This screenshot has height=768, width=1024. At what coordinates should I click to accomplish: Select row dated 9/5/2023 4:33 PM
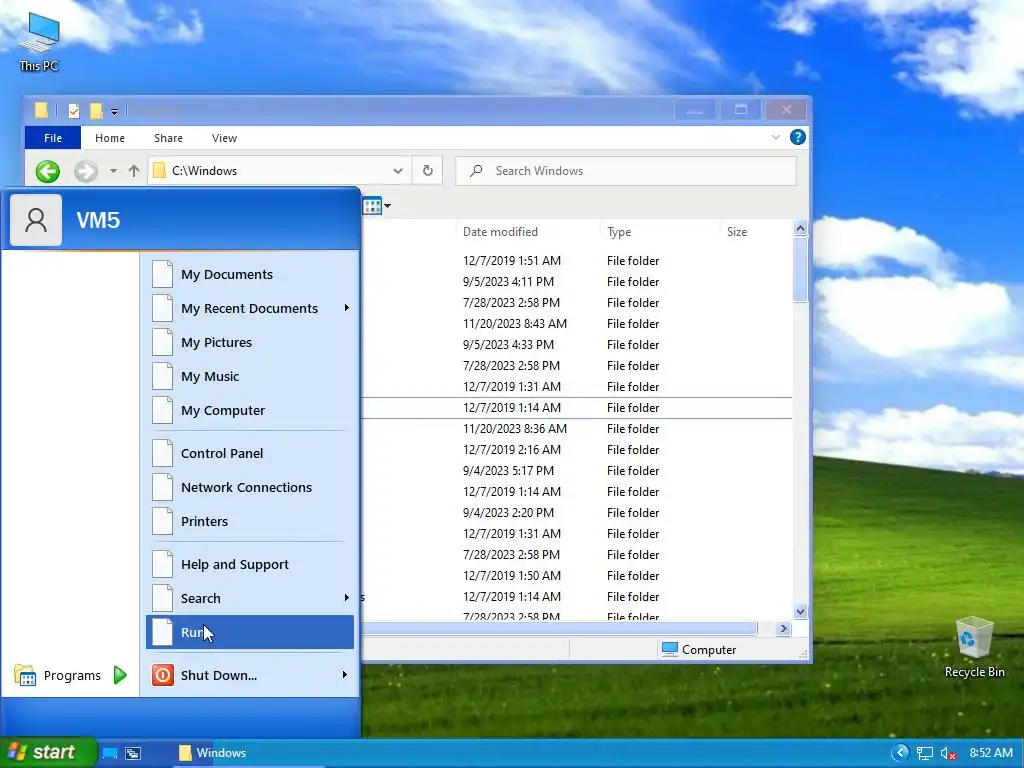tap(577, 344)
